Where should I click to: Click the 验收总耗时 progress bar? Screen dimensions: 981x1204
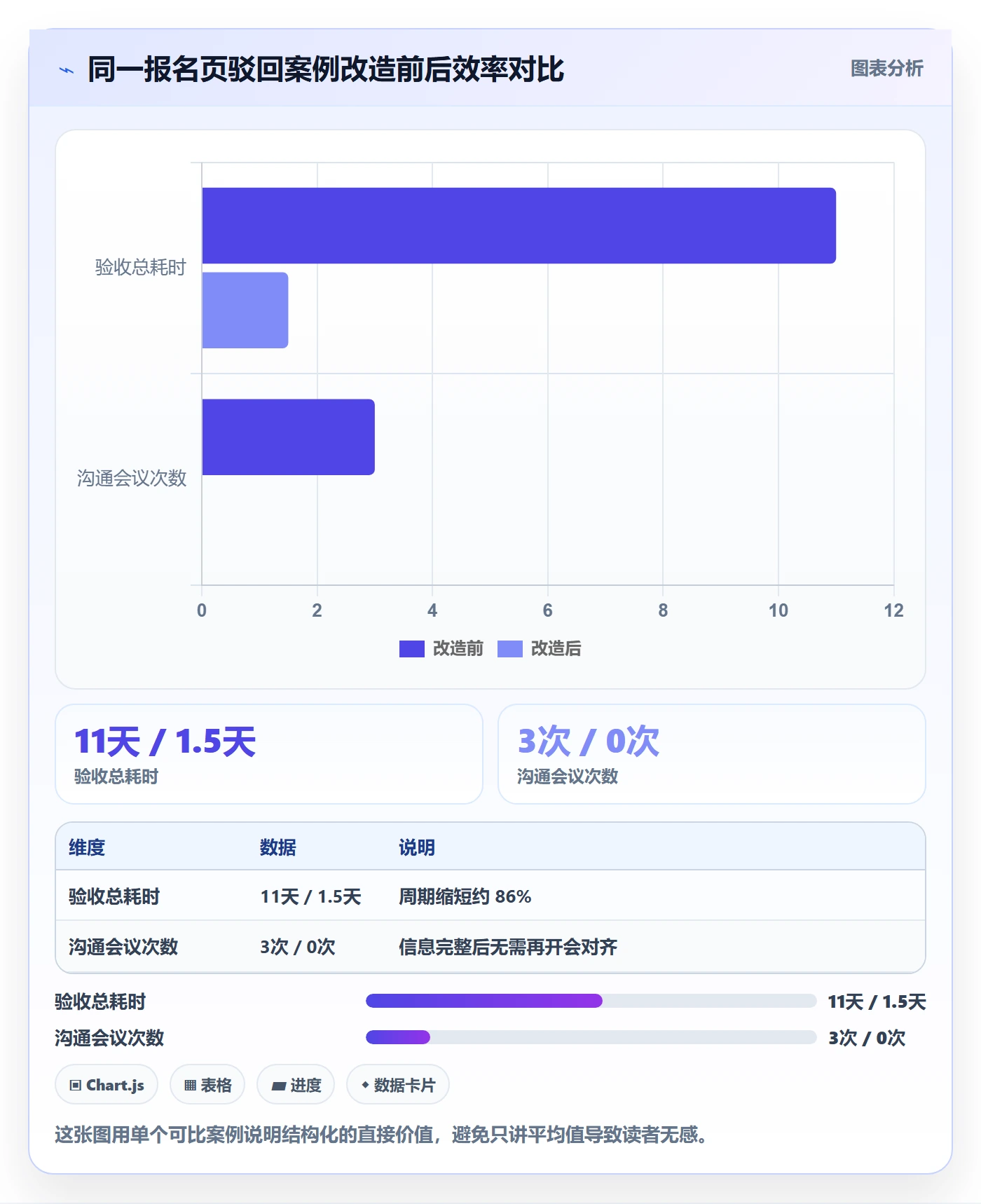pos(591,1001)
